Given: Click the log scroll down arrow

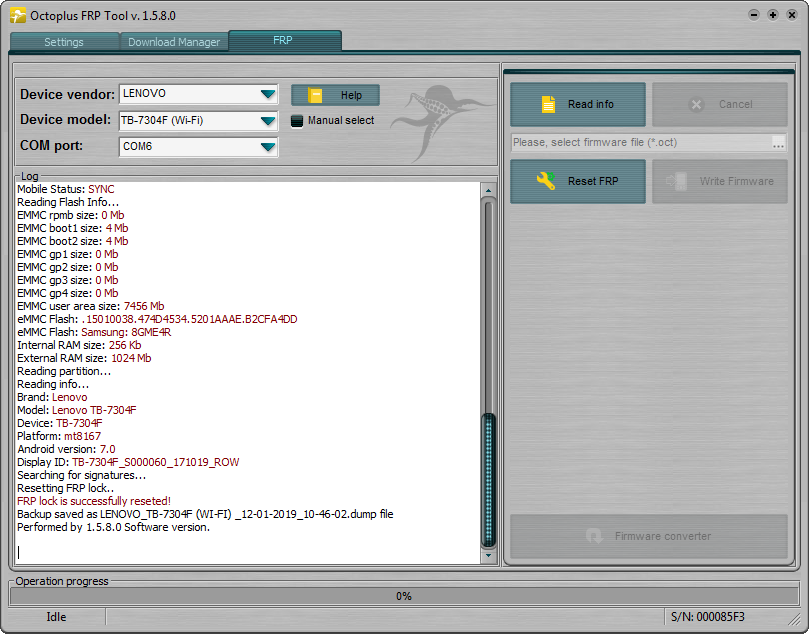Looking at the screenshot, I should tap(488, 556).
